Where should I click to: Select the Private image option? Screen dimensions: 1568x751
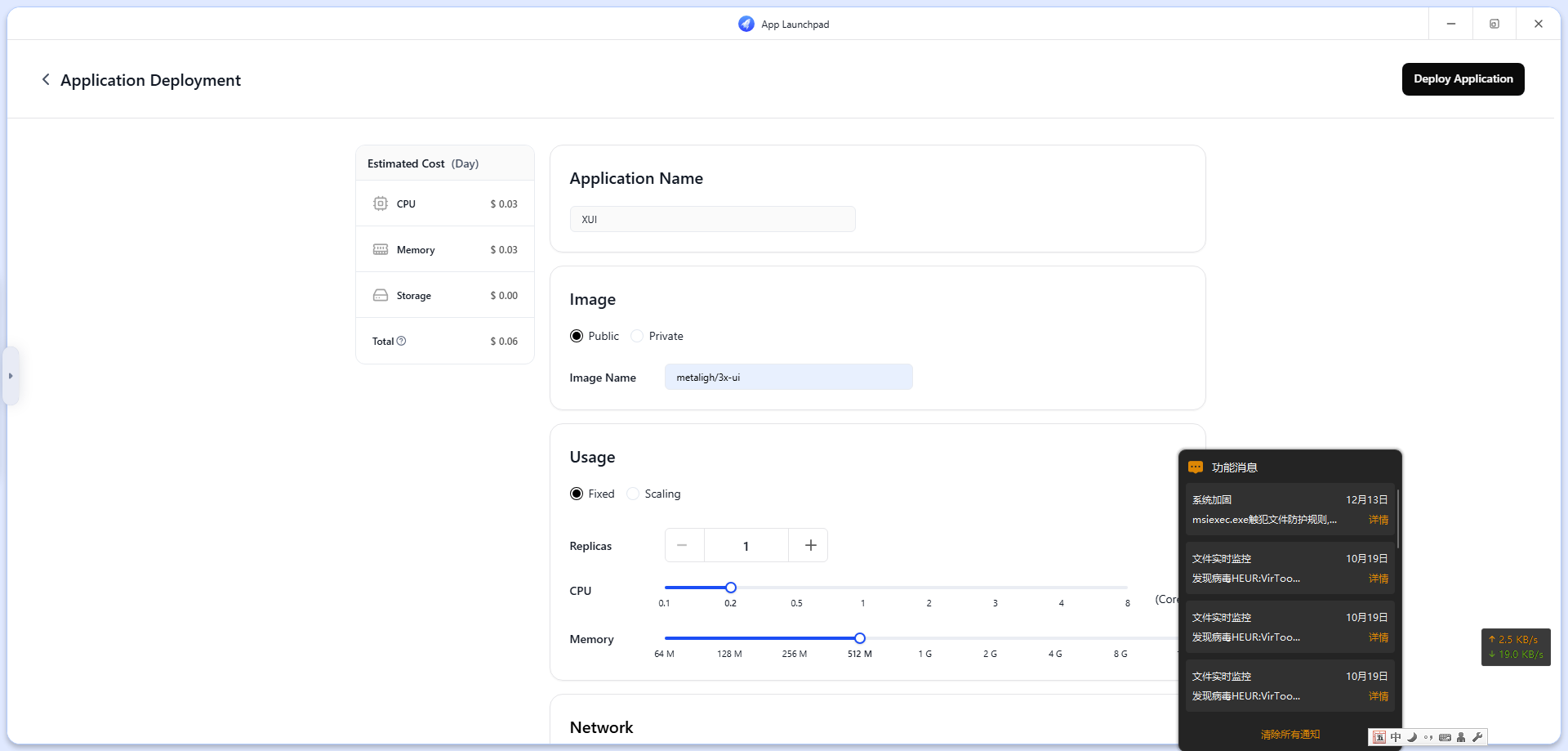[637, 336]
